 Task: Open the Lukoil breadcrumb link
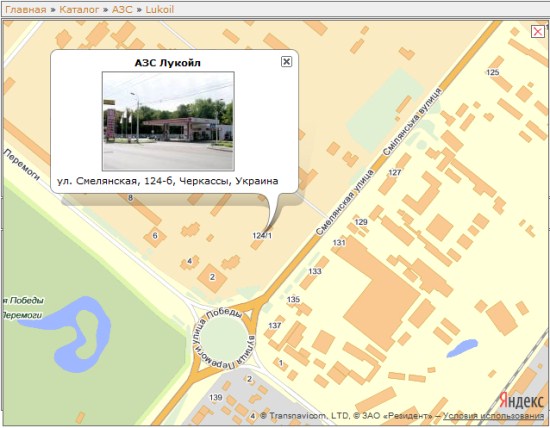pos(160,9)
